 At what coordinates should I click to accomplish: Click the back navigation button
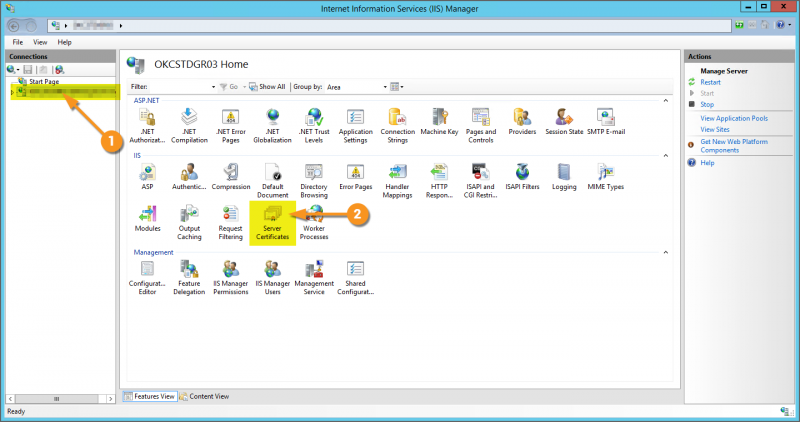click(14, 26)
